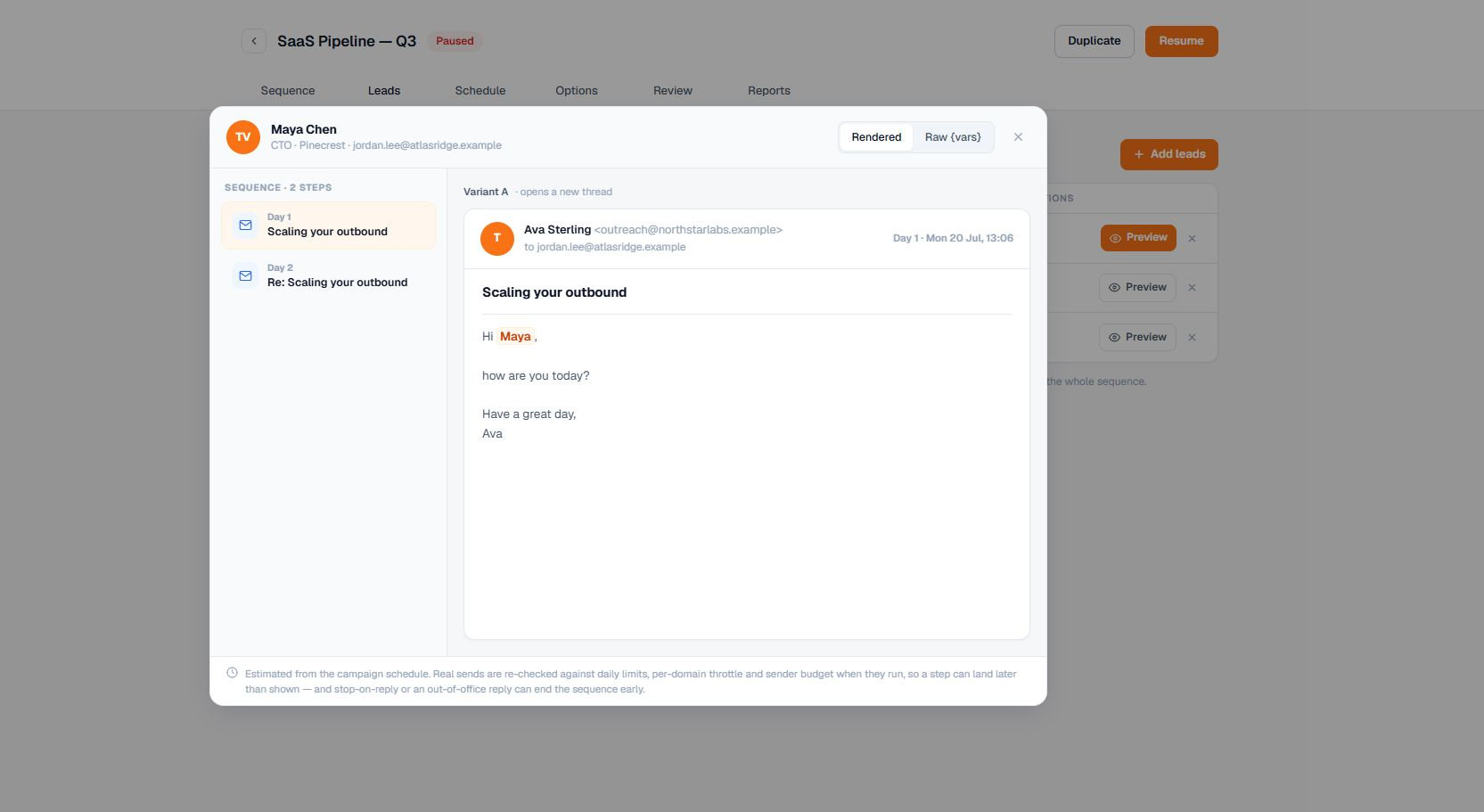
Task: Click the email subject Scaling your outbound heading
Action: tap(554, 292)
